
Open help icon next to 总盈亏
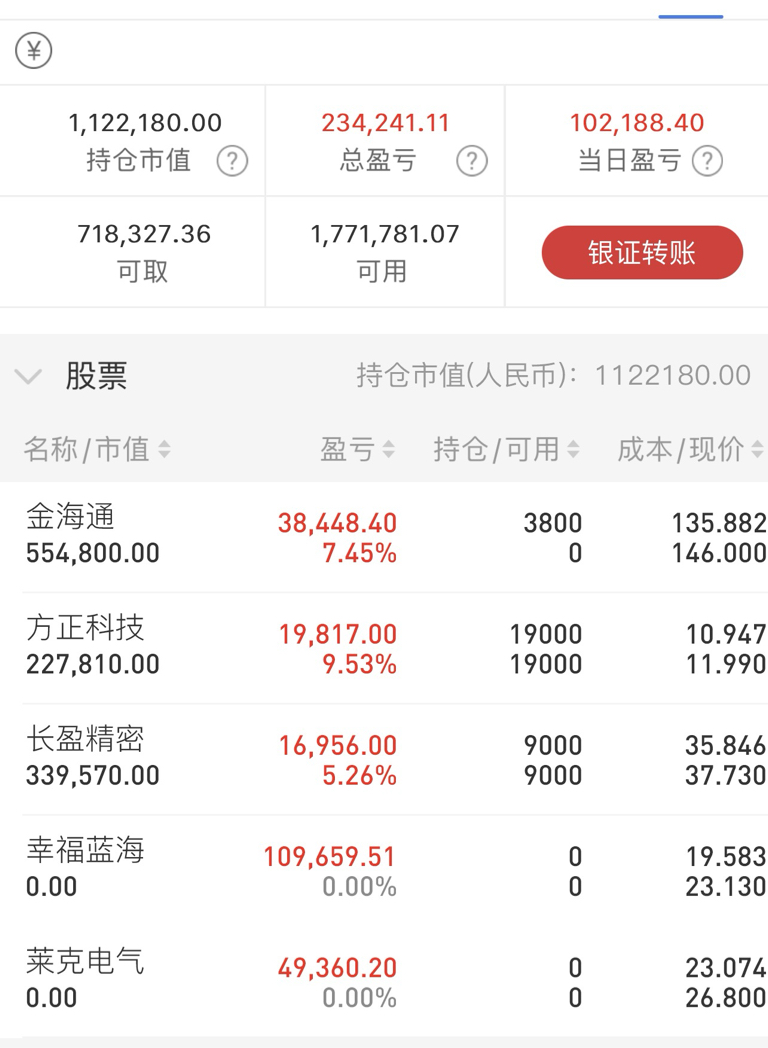point(472,161)
